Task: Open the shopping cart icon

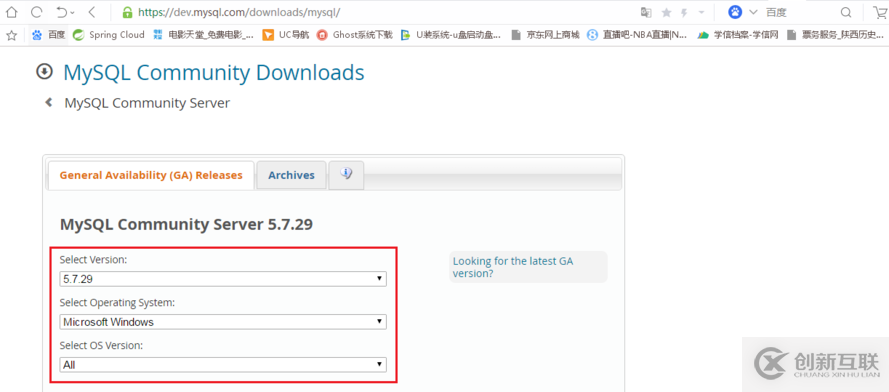Action: pyautogui.click(x=880, y=12)
